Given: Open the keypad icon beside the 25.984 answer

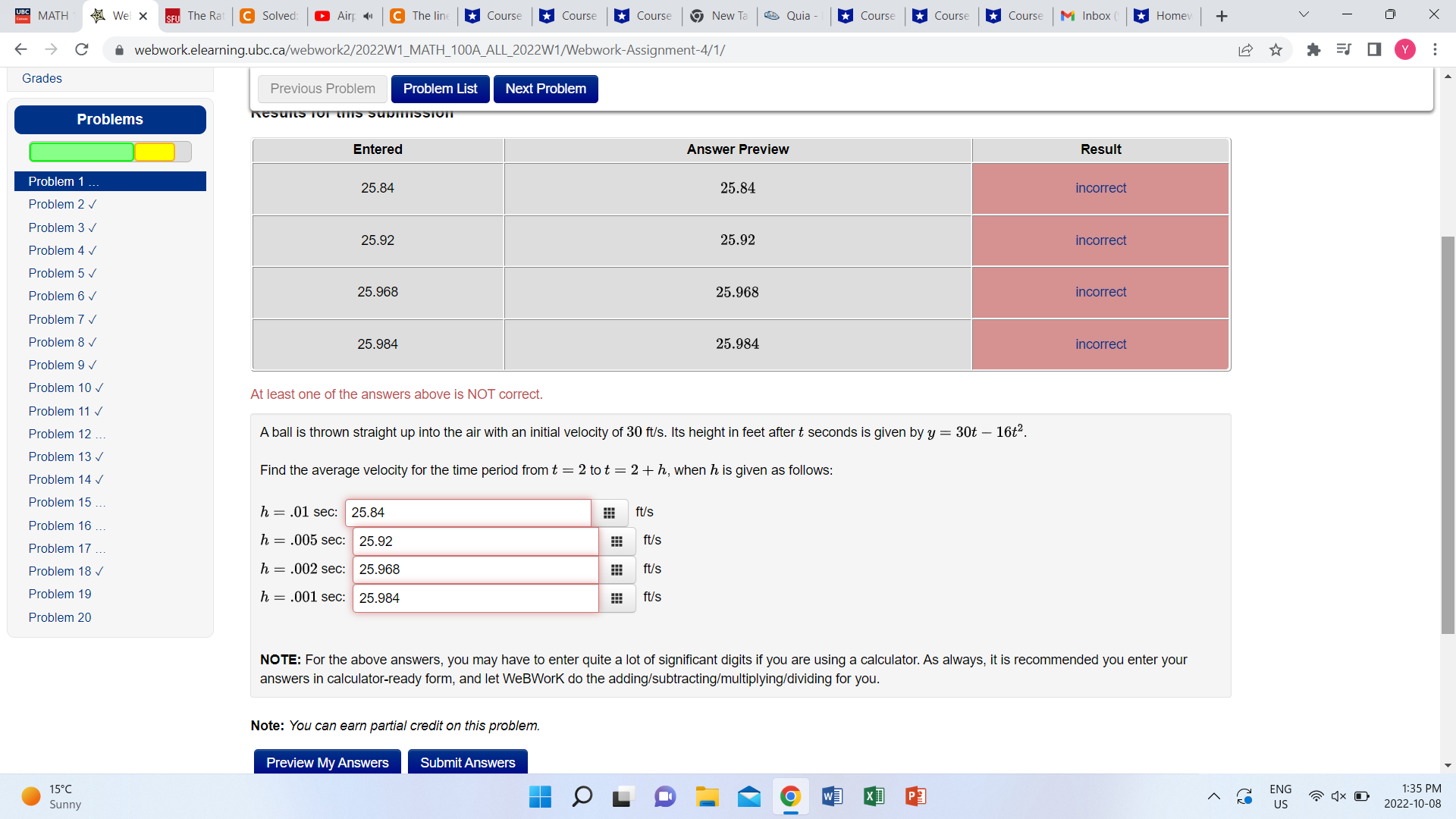Looking at the screenshot, I should point(617,598).
